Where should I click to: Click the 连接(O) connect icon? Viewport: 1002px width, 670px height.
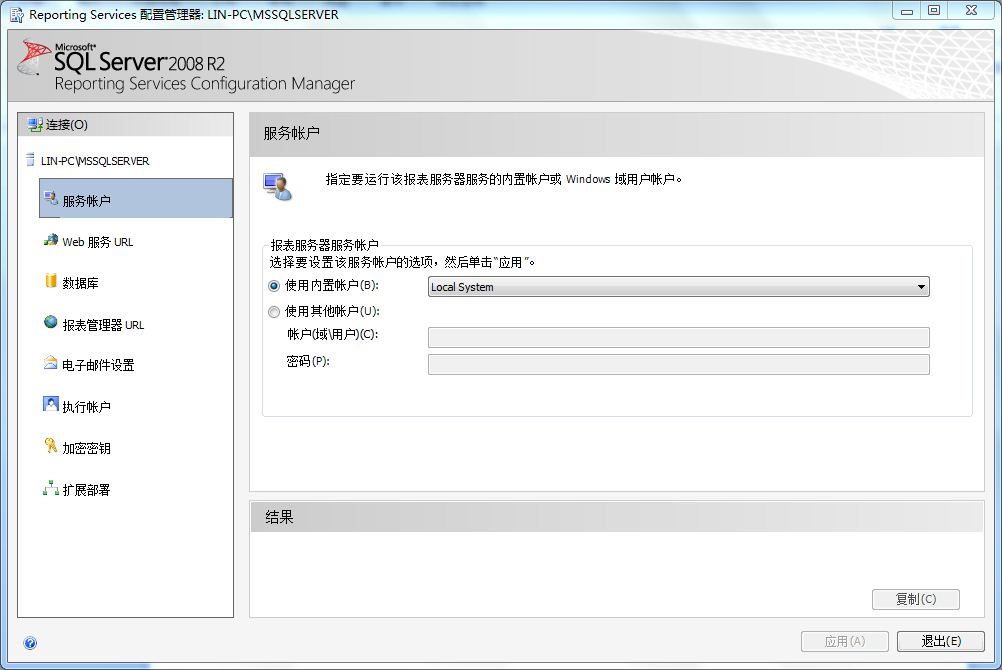tap(35, 125)
